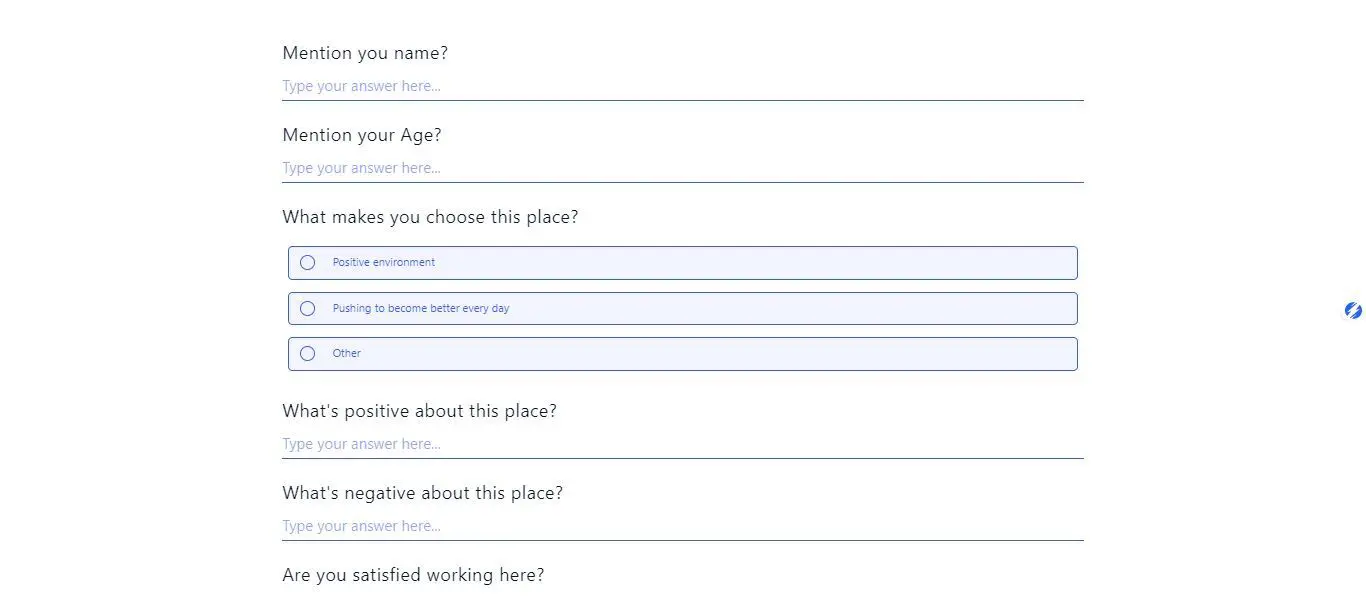The width and height of the screenshot is (1366, 598).
Task: Open the floating blue widget icon
Action: pyautogui.click(x=1352, y=310)
